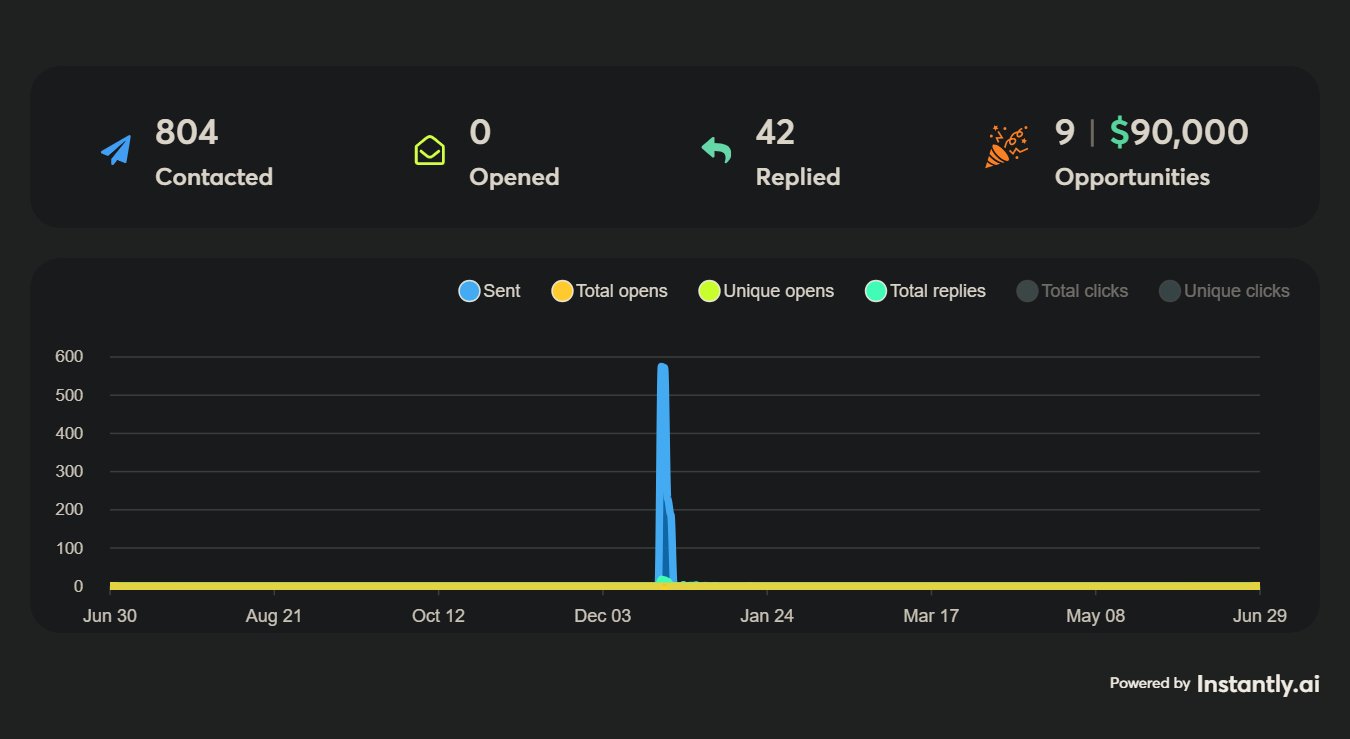Enable the Unique clicks series
The width and height of the screenshot is (1350, 739).
click(1224, 291)
